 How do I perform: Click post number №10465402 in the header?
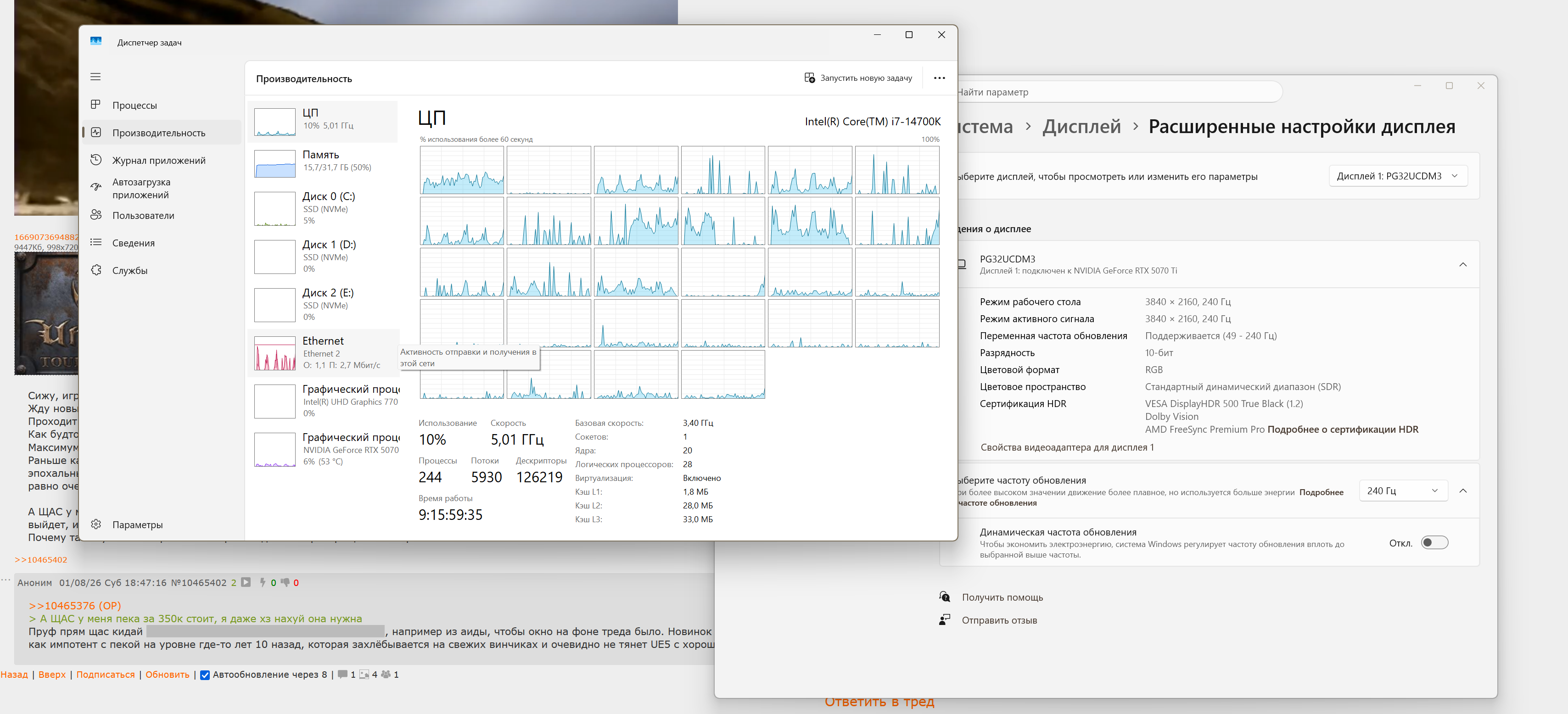[x=198, y=582]
